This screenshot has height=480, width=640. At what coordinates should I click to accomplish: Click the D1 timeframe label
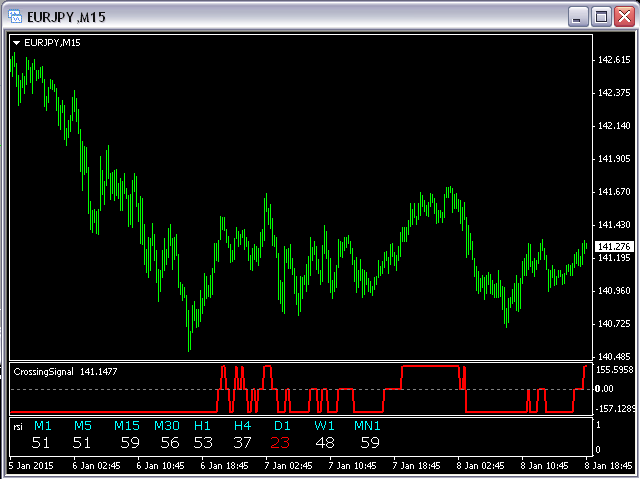click(282, 426)
